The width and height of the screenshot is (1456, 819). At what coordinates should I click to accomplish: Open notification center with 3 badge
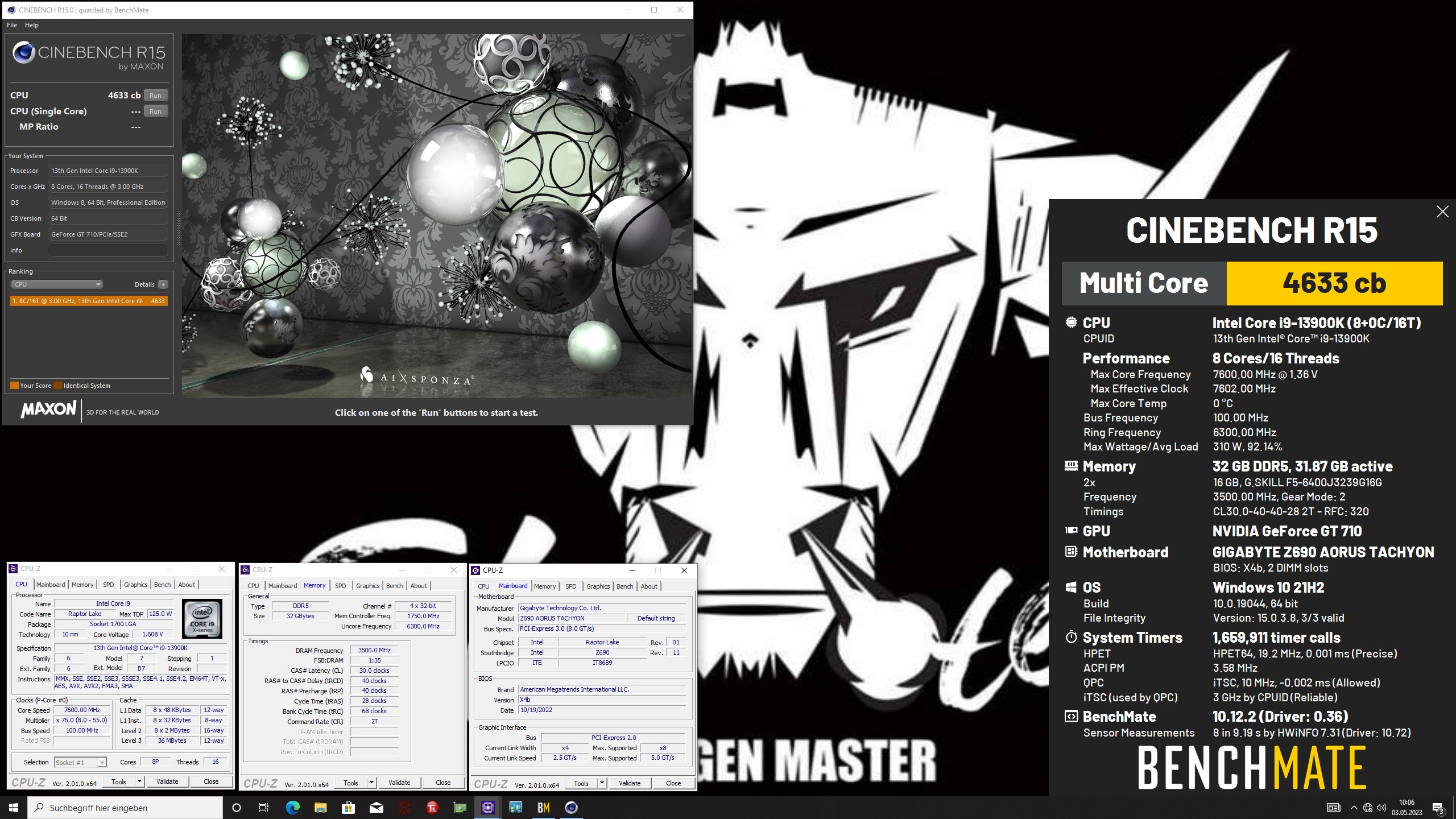1438,808
